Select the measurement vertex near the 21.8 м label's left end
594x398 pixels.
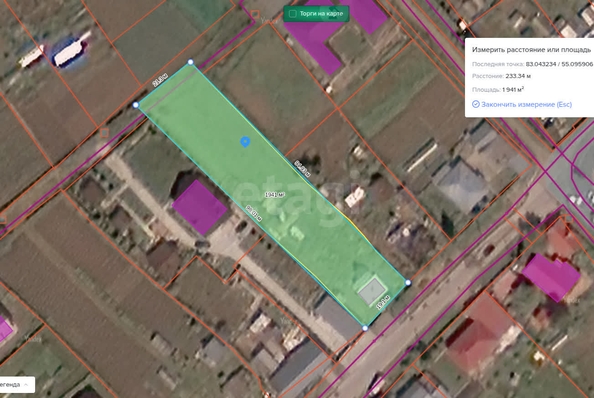coord(136,105)
